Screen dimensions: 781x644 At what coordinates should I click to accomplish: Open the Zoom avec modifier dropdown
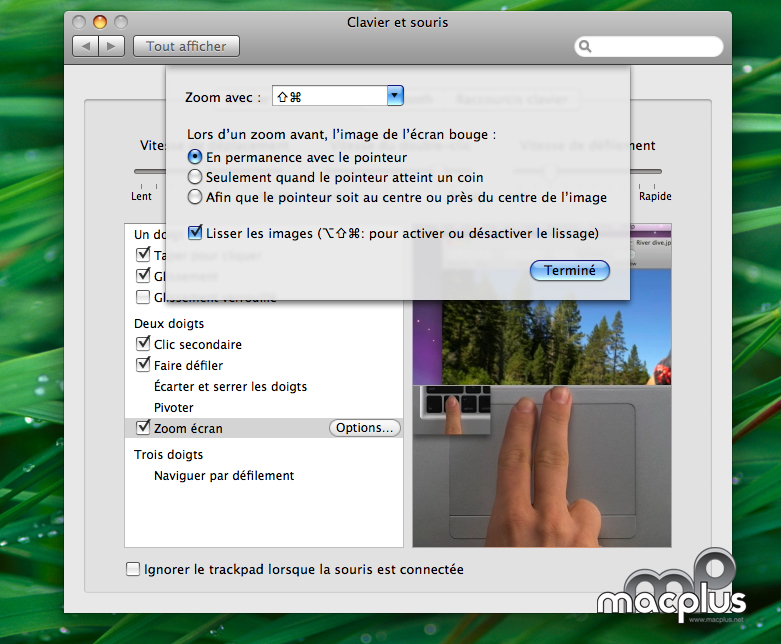pyautogui.click(x=395, y=96)
